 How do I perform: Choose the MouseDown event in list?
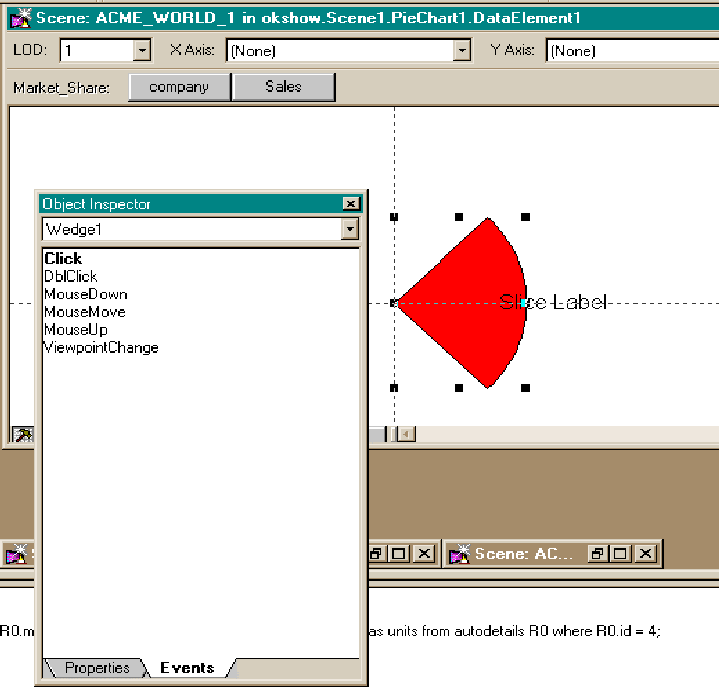tap(85, 294)
